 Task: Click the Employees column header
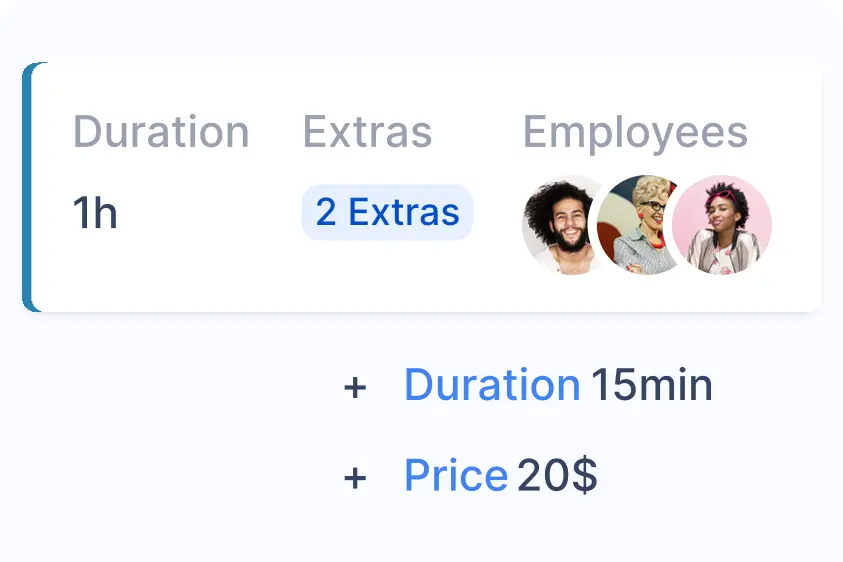tap(635, 132)
